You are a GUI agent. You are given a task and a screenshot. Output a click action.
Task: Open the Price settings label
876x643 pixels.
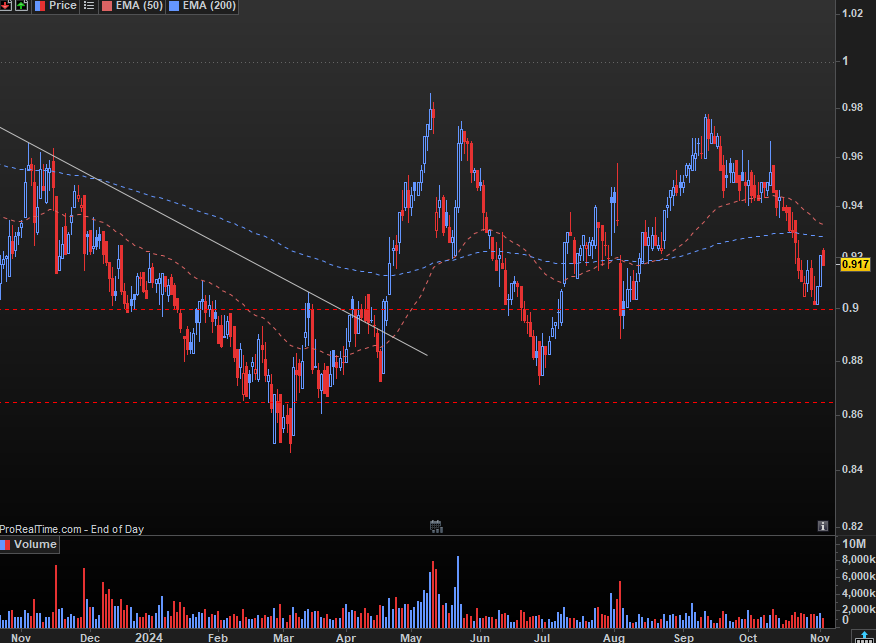coord(63,6)
